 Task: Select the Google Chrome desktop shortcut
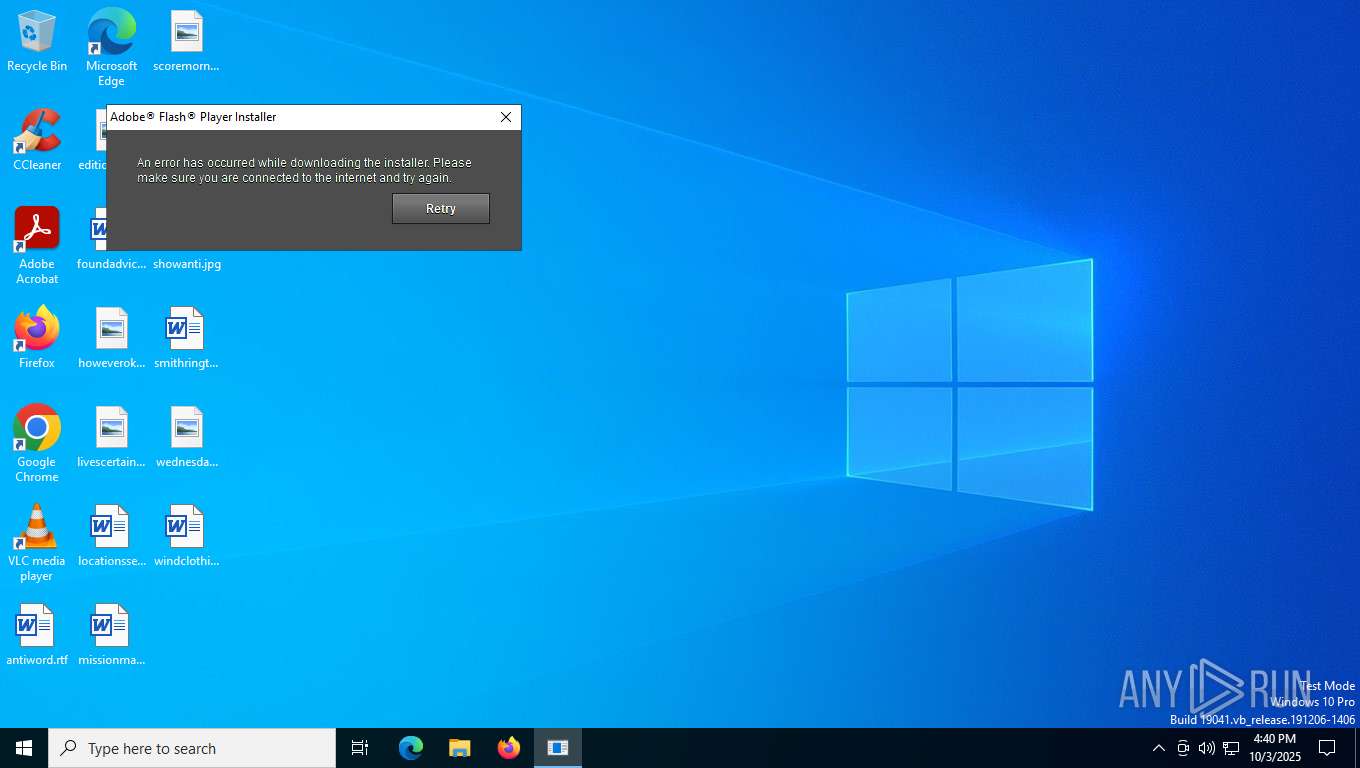[37, 443]
